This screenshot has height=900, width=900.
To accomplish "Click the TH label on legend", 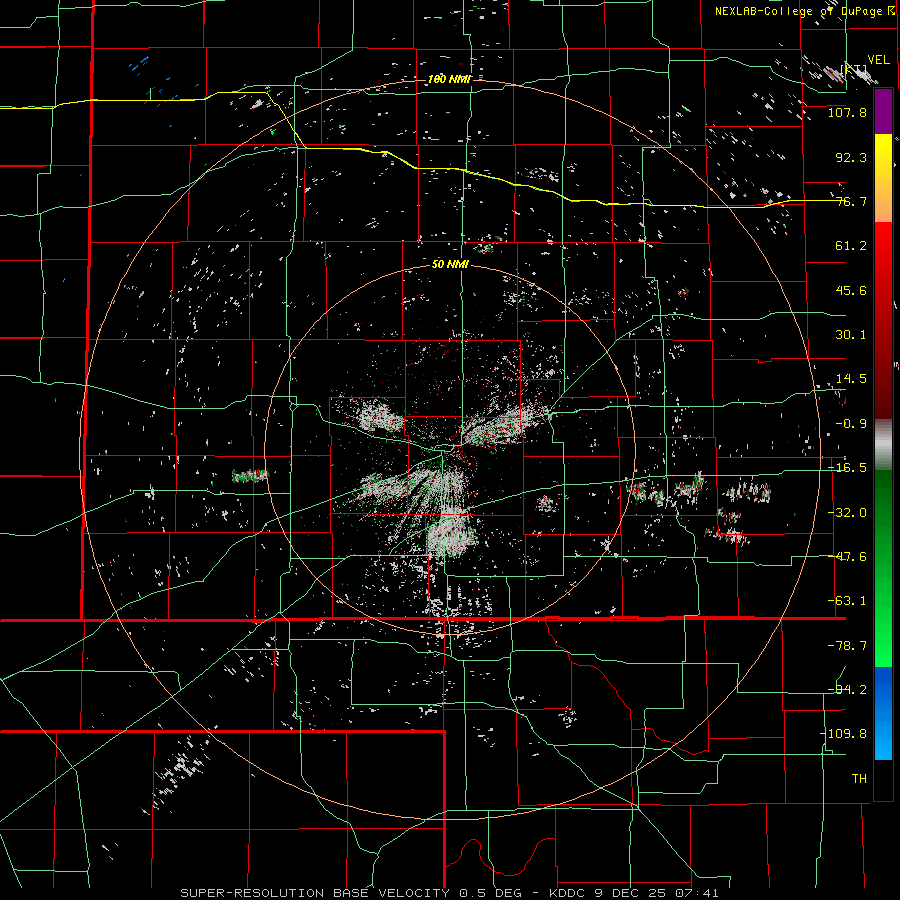I will tap(859, 779).
